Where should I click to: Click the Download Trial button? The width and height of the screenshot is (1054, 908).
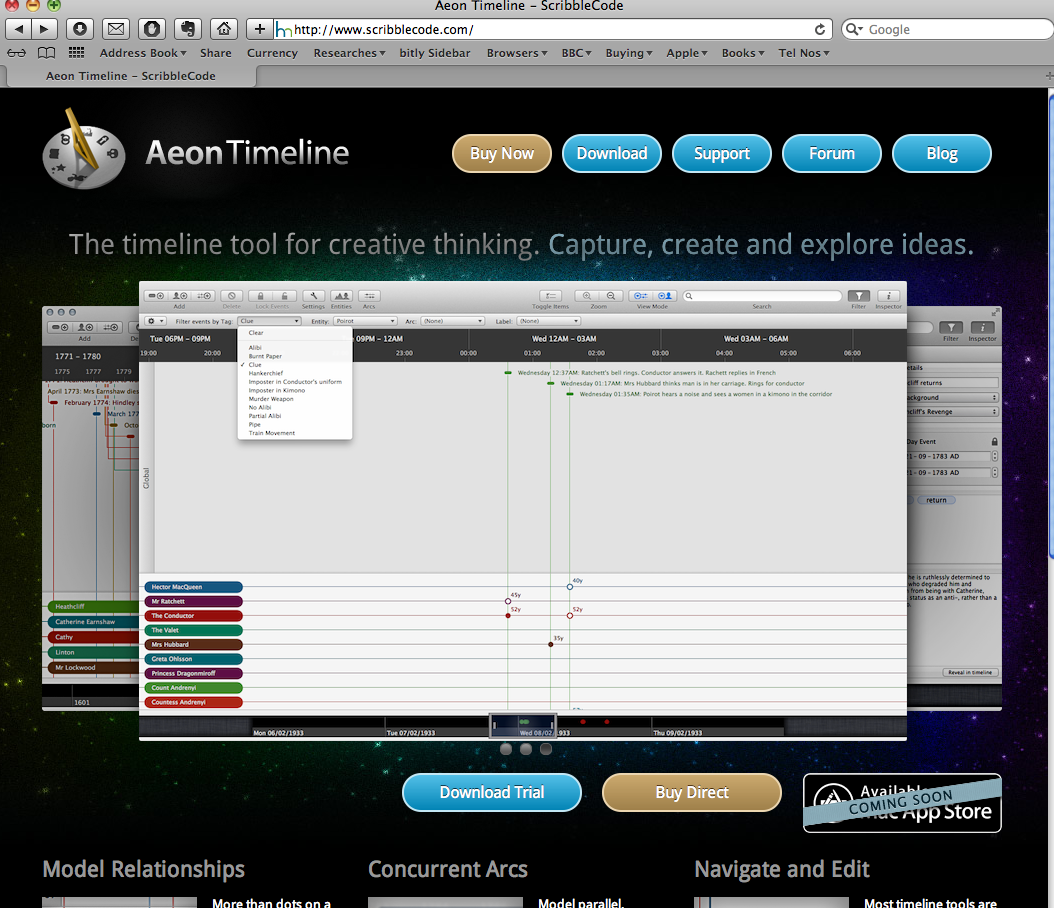(491, 792)
